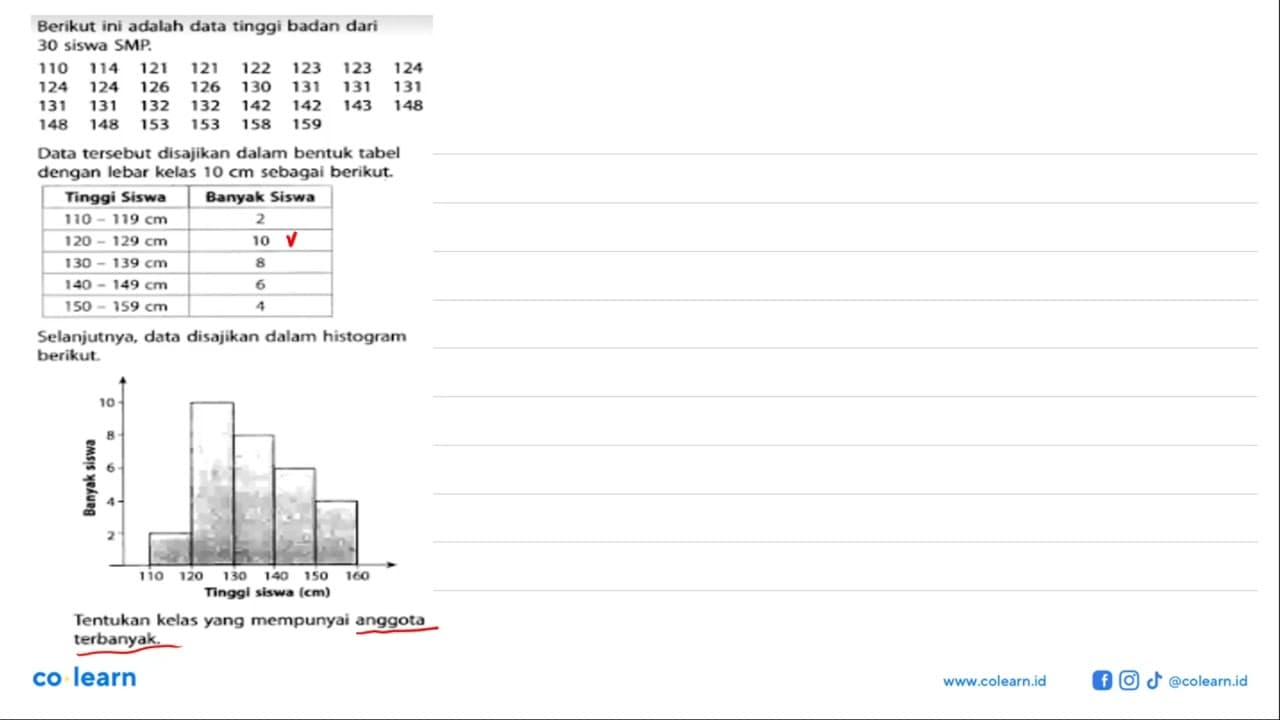Screen dimensions: 1280x720
Task: Click the histogram bar between 140 and 150
Action: (x=295, y=516)
